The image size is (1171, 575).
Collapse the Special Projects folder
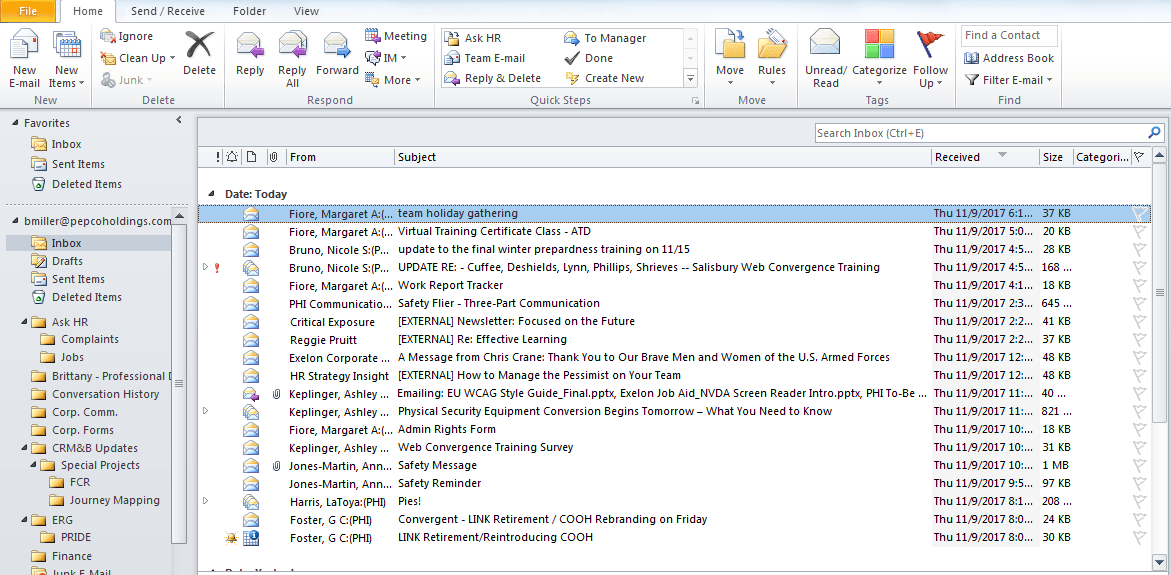pos(34,465)
